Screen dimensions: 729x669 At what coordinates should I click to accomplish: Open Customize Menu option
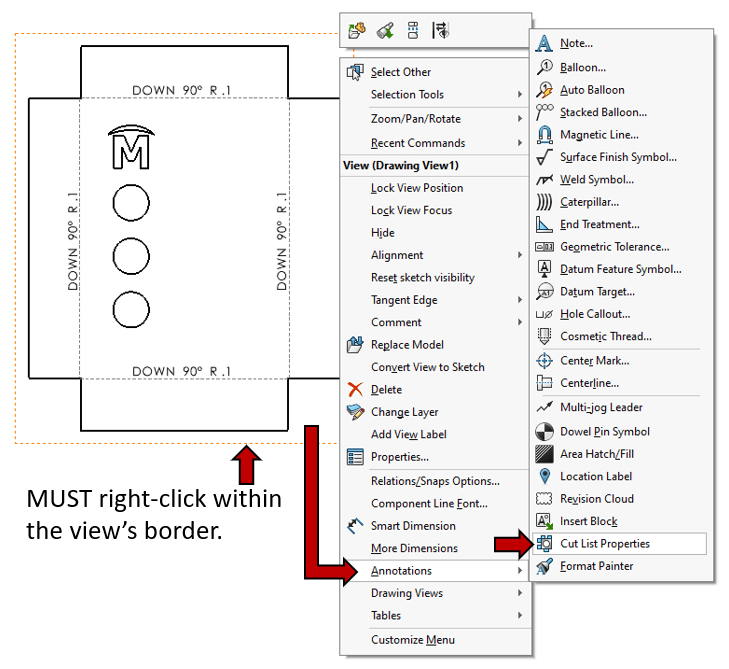[x=414, y=640]
